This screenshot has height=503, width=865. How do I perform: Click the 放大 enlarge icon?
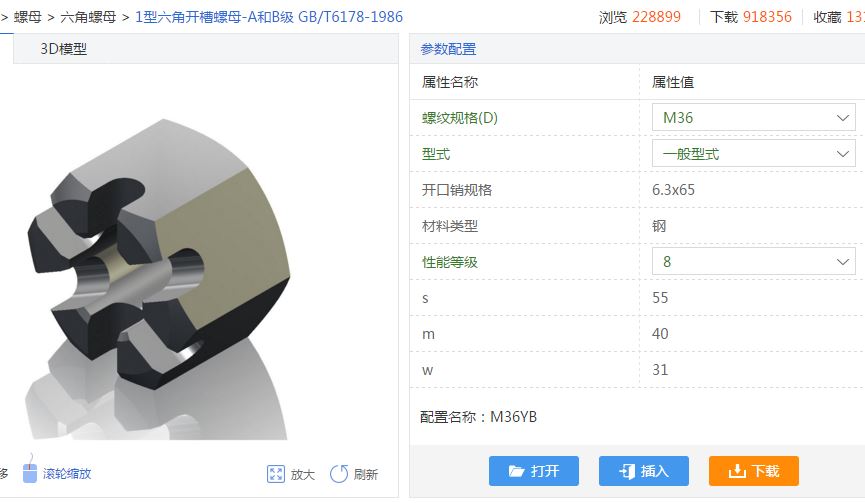pyautogui.click(x=276, y=474)
